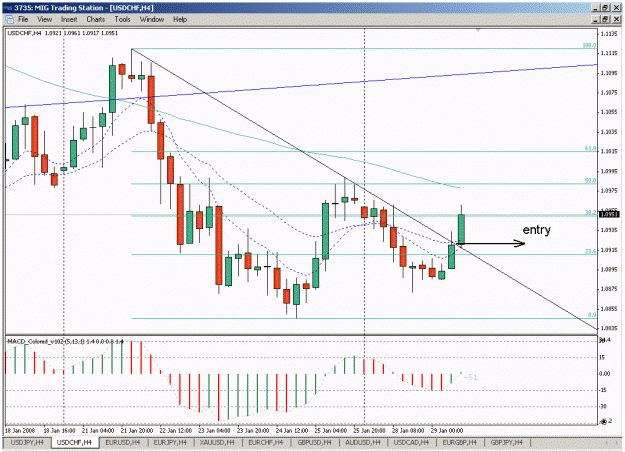Image resolution: width=625 pixels, height=452 pixels.
Task: Click the 1.0835 price axis value
Action: 609,328
